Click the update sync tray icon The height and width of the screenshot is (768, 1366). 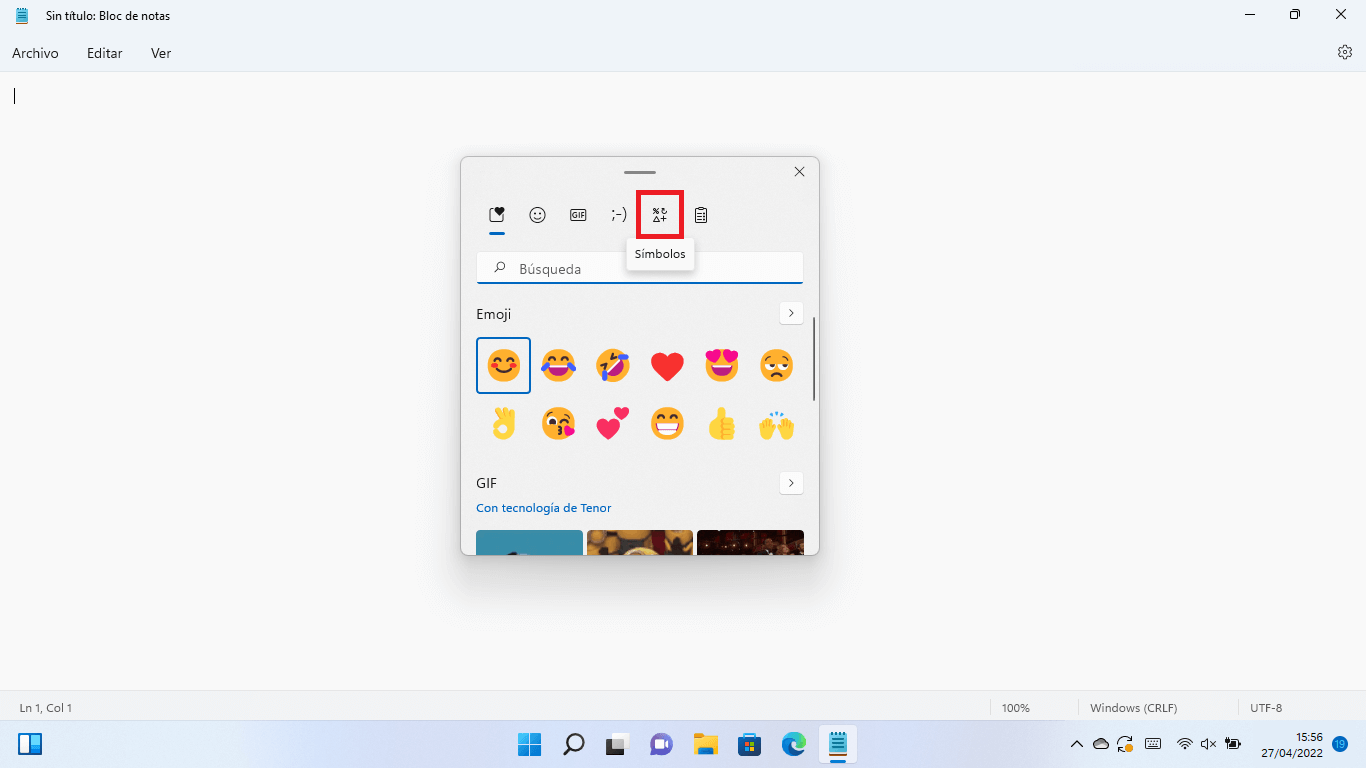[x=1126, y=744]
